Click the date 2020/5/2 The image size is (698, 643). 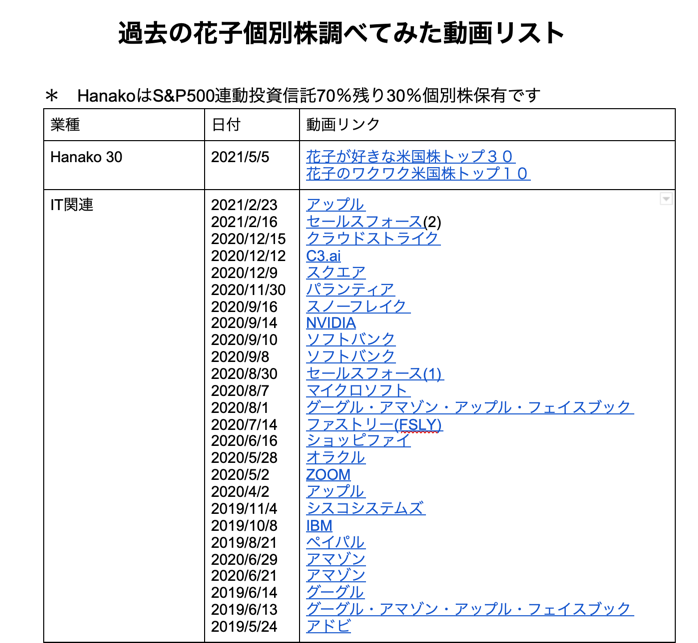click(240, 475)
